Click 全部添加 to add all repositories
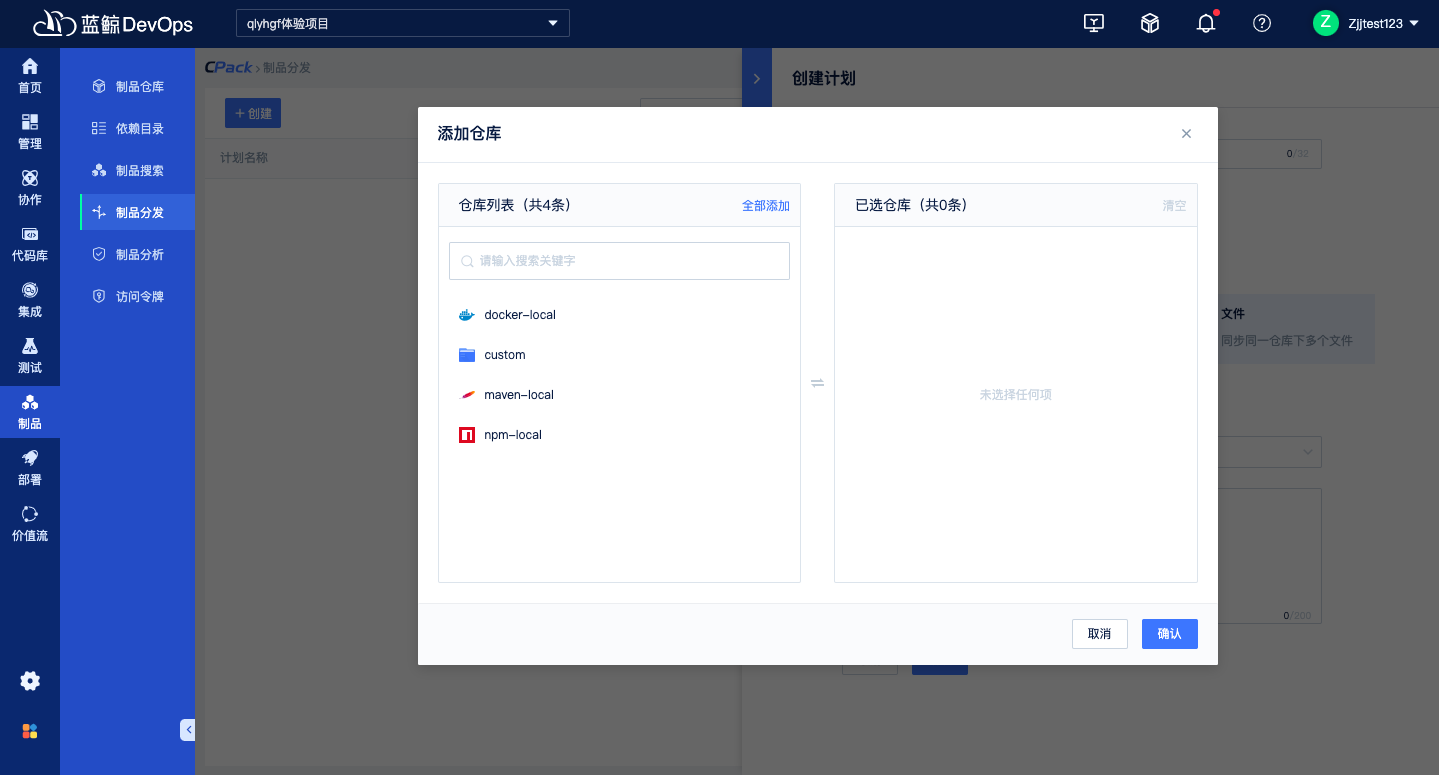Screen dimensions: 1439x775 point(766,206)
